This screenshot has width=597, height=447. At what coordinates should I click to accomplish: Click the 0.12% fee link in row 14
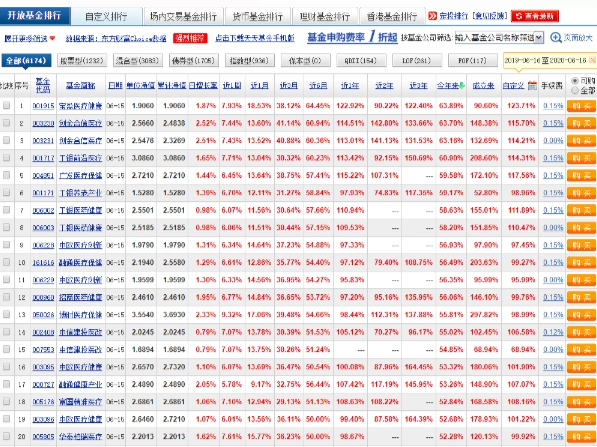tap(553, 332)
